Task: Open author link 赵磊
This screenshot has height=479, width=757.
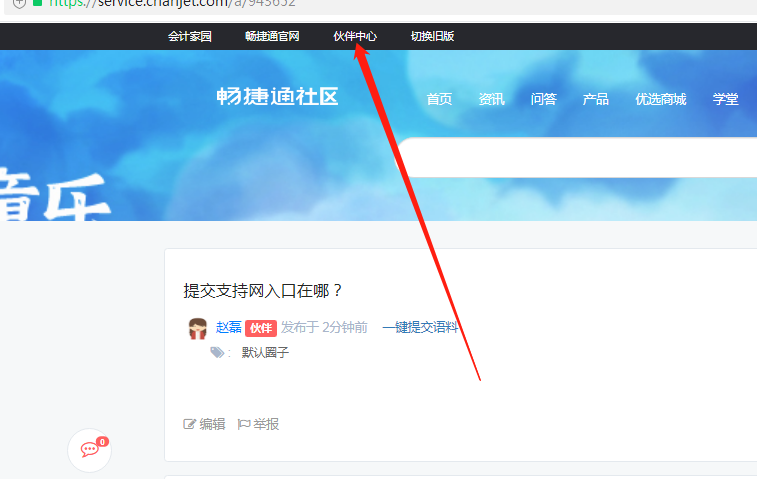Action: click(x=228, y=327)
